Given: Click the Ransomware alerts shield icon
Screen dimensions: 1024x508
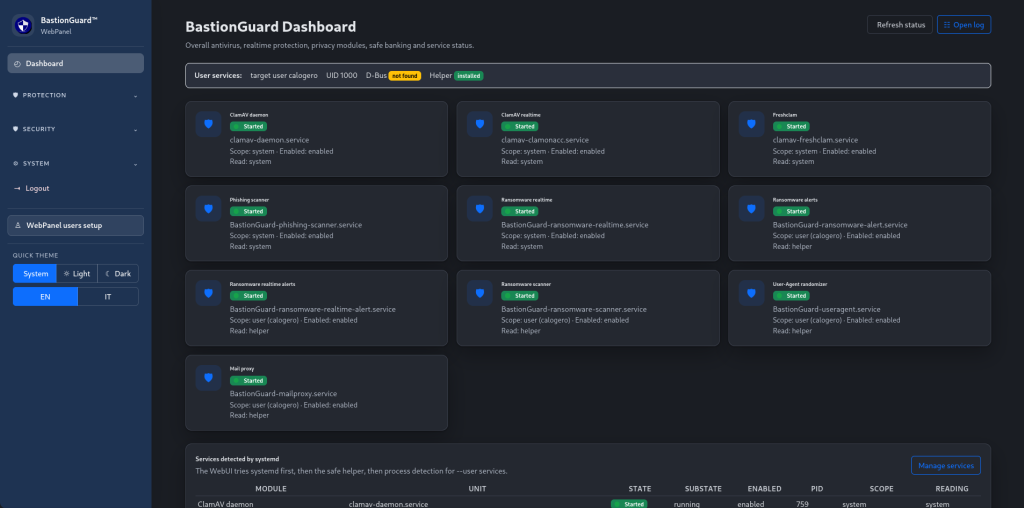Looking at the screenshot, I should [752, 209].
